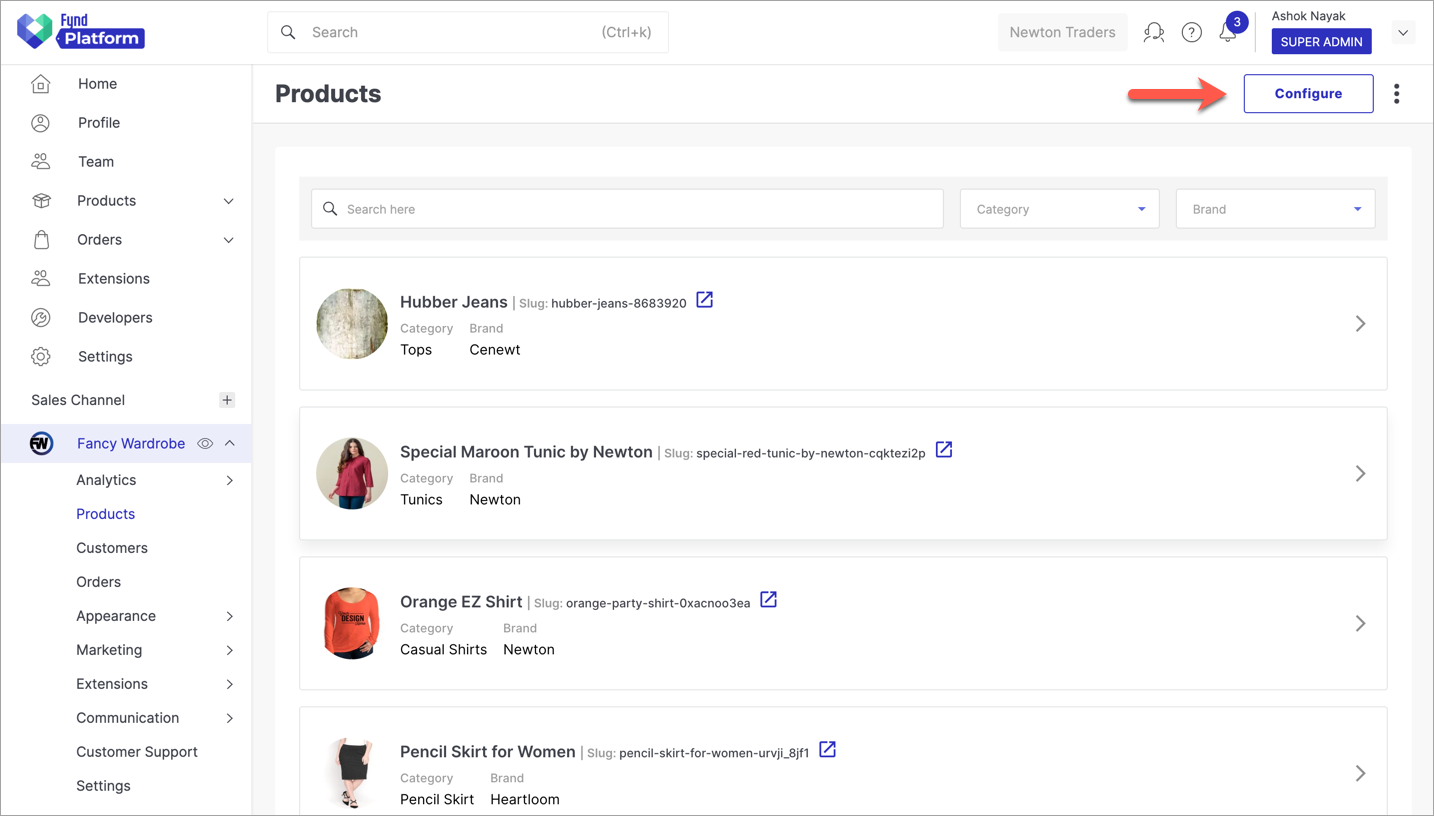The image size is (1434, 816).
Task: Open the three-dot menu beside Configure
Action: 1397,93
